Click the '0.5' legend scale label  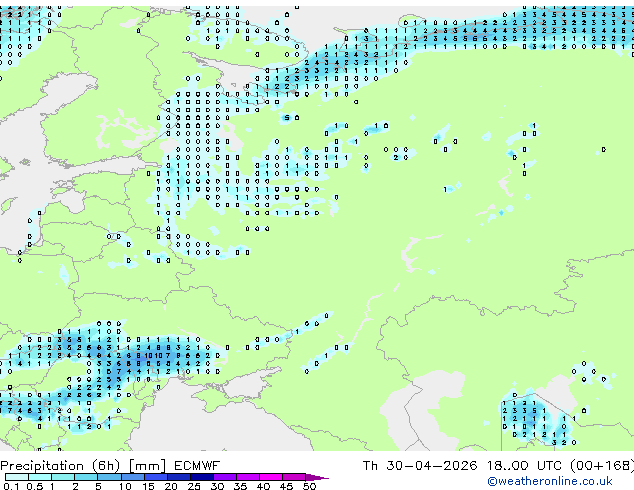point(35,486)
